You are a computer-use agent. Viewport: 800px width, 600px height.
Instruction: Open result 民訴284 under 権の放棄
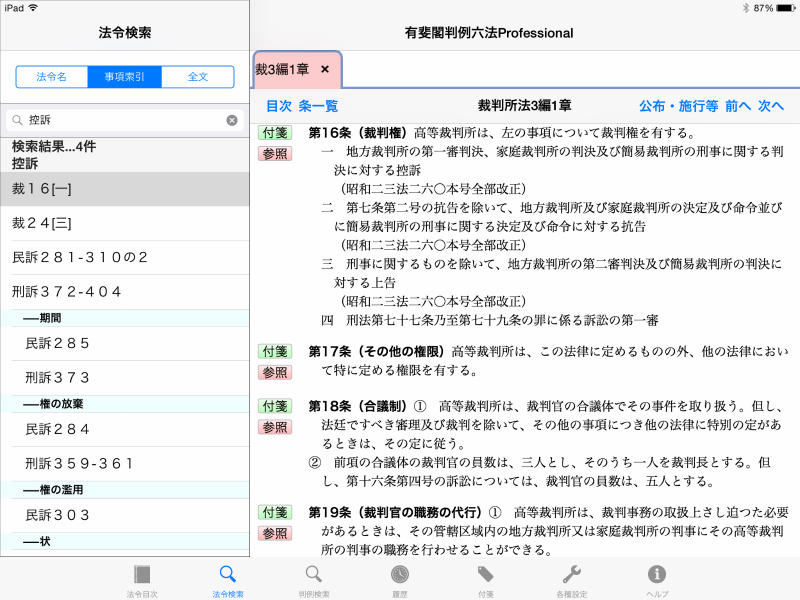124,429
